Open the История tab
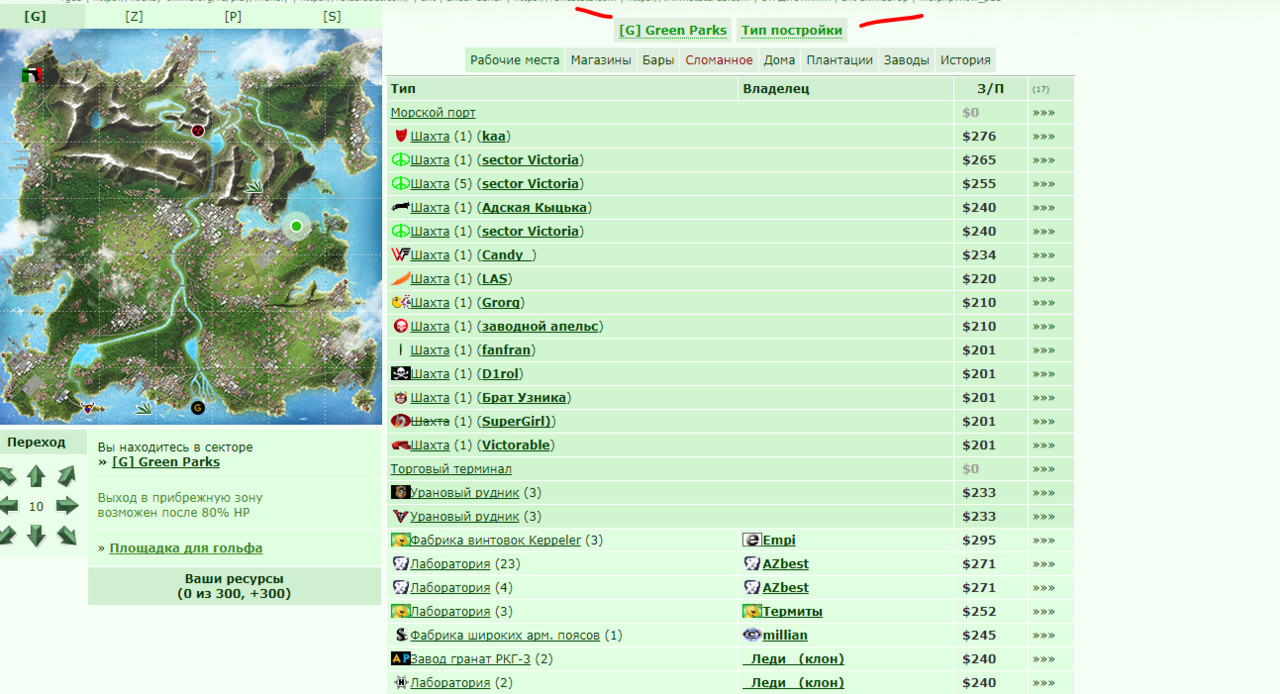The height and width of the screenshot is (694, 1280). [x=965, y=60]
